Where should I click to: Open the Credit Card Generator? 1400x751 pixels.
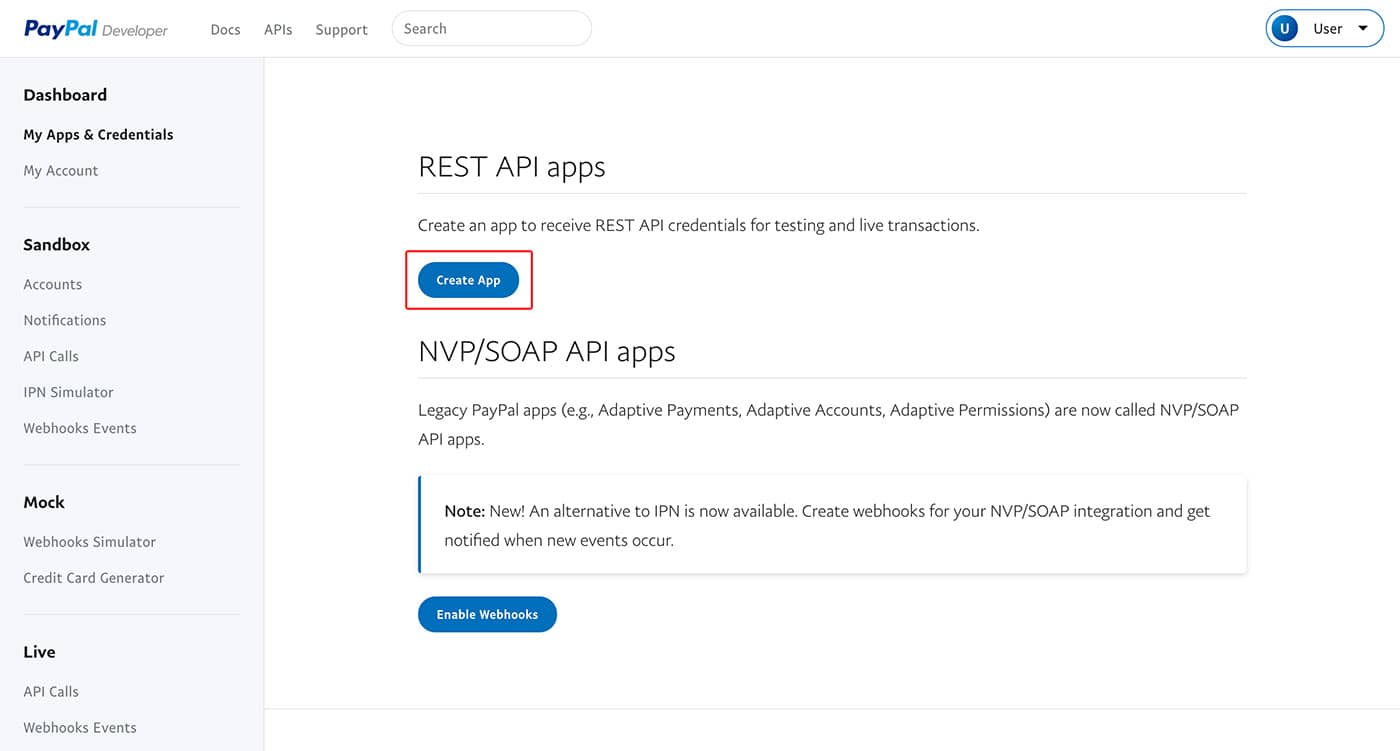94,578
